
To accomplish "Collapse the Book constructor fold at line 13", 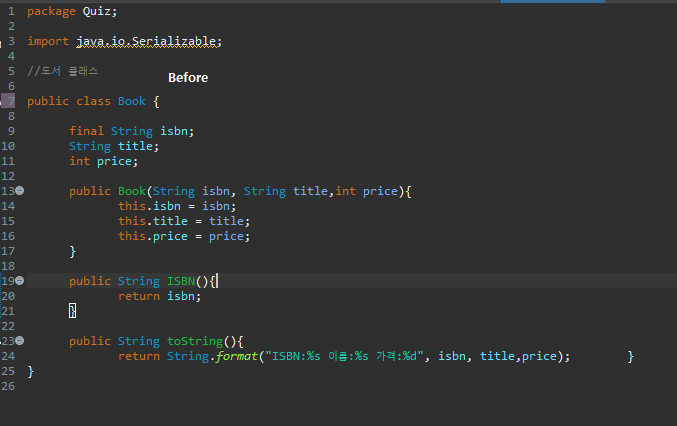I will click(20, 190).
